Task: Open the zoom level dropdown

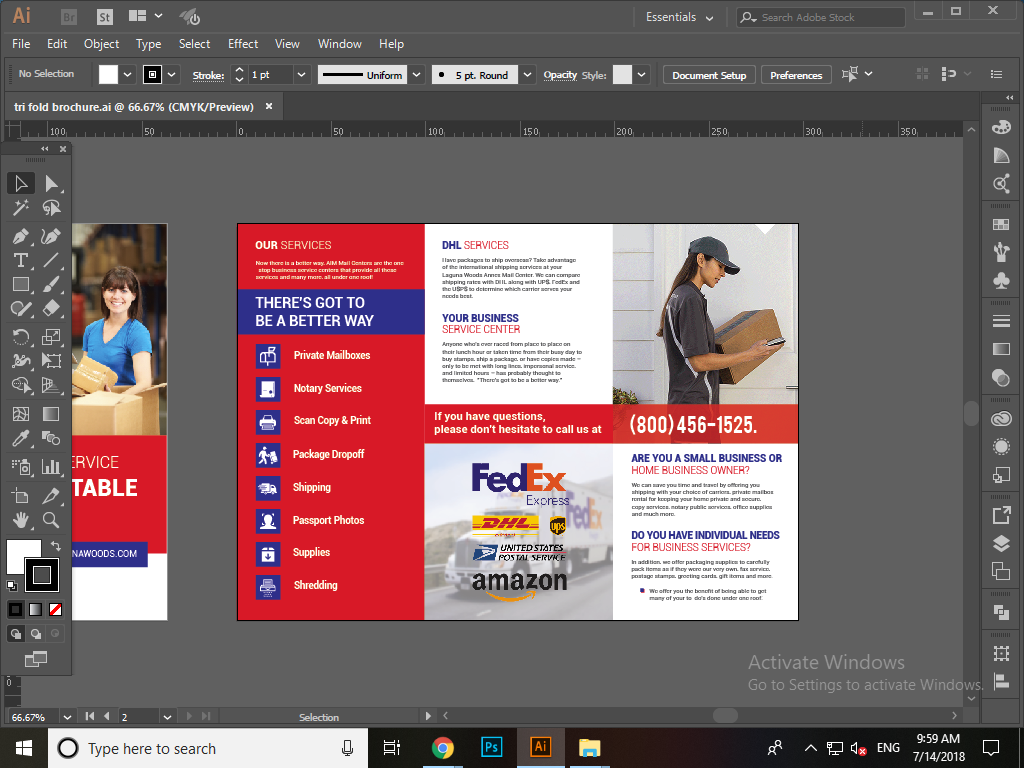Action: (66, 716)
